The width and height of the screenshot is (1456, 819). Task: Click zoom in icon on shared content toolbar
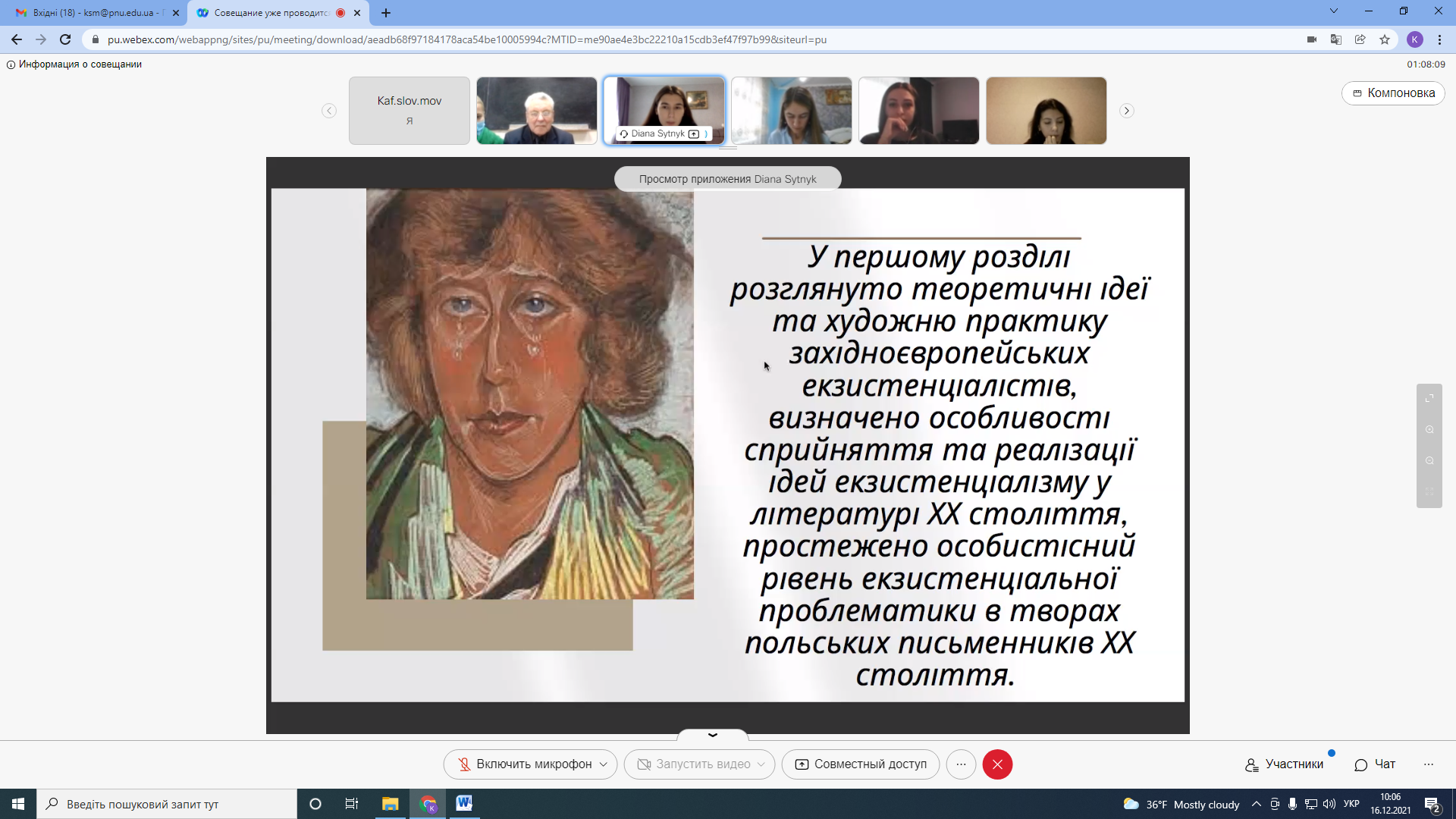point(1429,429)
